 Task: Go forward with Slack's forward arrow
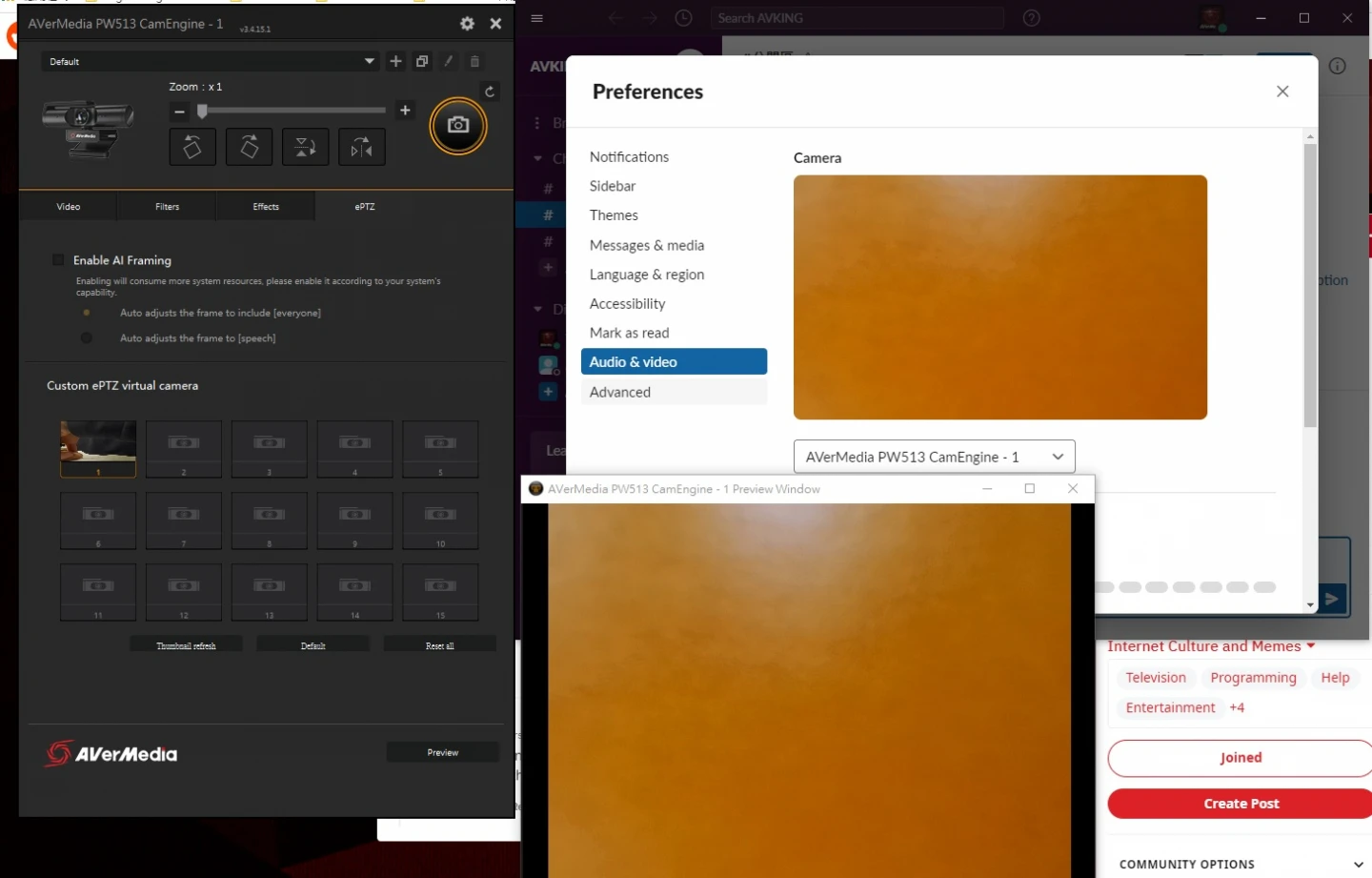coord(650,18)
